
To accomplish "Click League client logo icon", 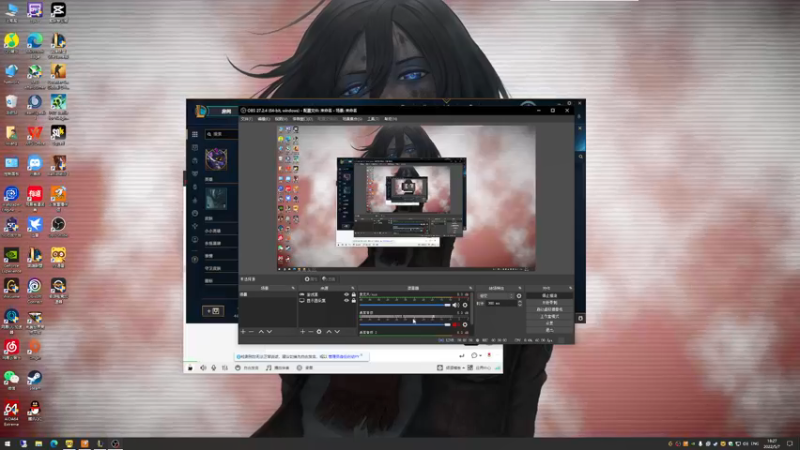I will [201, 111].
